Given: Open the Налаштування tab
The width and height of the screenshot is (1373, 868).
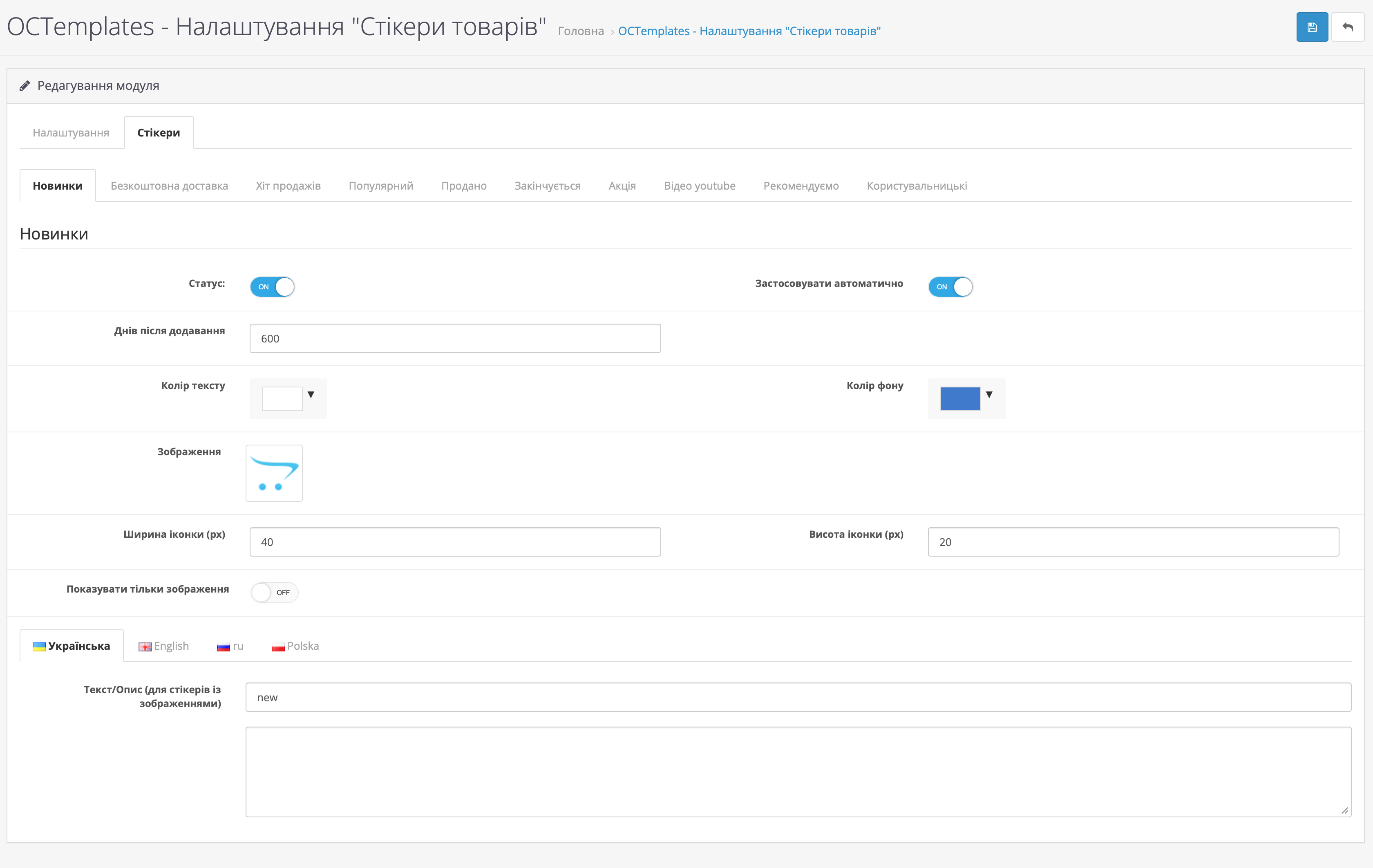Looking at the screenshot, I should pyautogui.click(x=71, y=132).
